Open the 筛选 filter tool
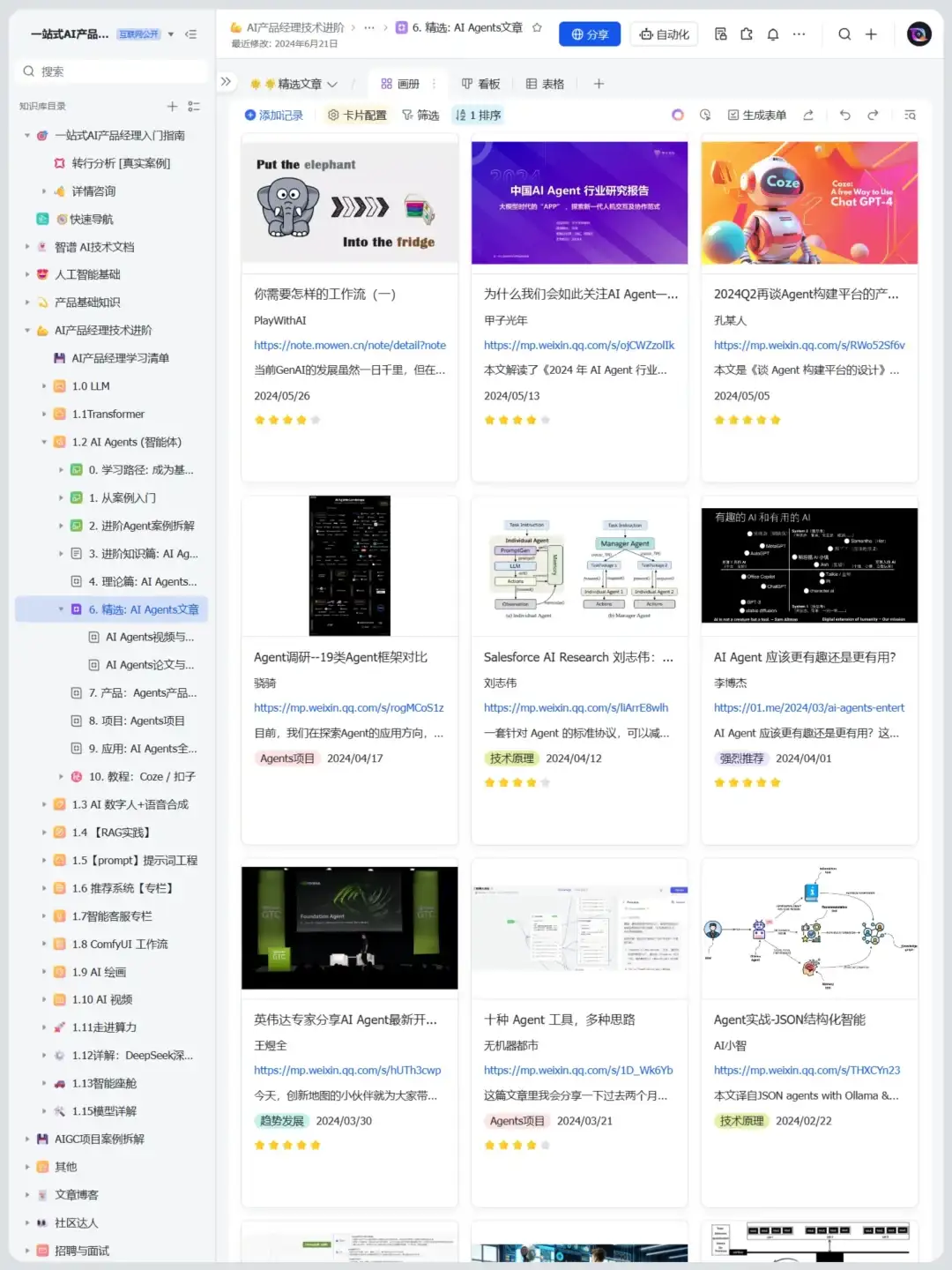Viewport: 952px width, 1270px height. [420, 116]
